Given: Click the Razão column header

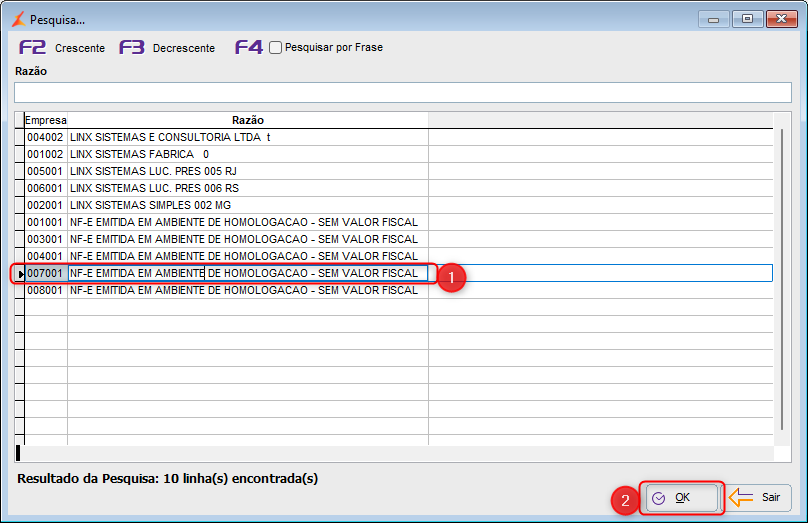Looking at the screenshot, I should (248, 120).
